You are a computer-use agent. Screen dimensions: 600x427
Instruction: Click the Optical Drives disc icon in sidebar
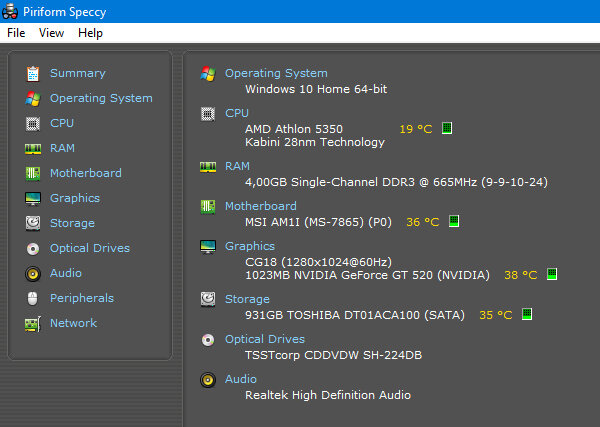point(33,249)
